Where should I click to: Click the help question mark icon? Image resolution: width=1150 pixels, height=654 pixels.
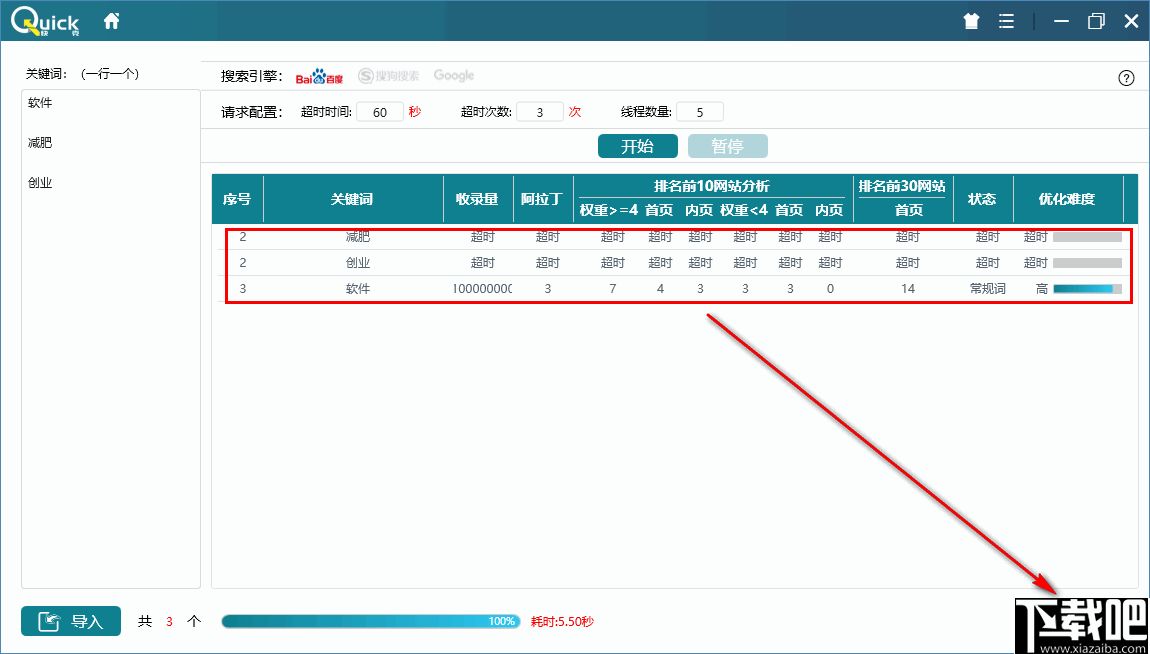pos(1125,77)
